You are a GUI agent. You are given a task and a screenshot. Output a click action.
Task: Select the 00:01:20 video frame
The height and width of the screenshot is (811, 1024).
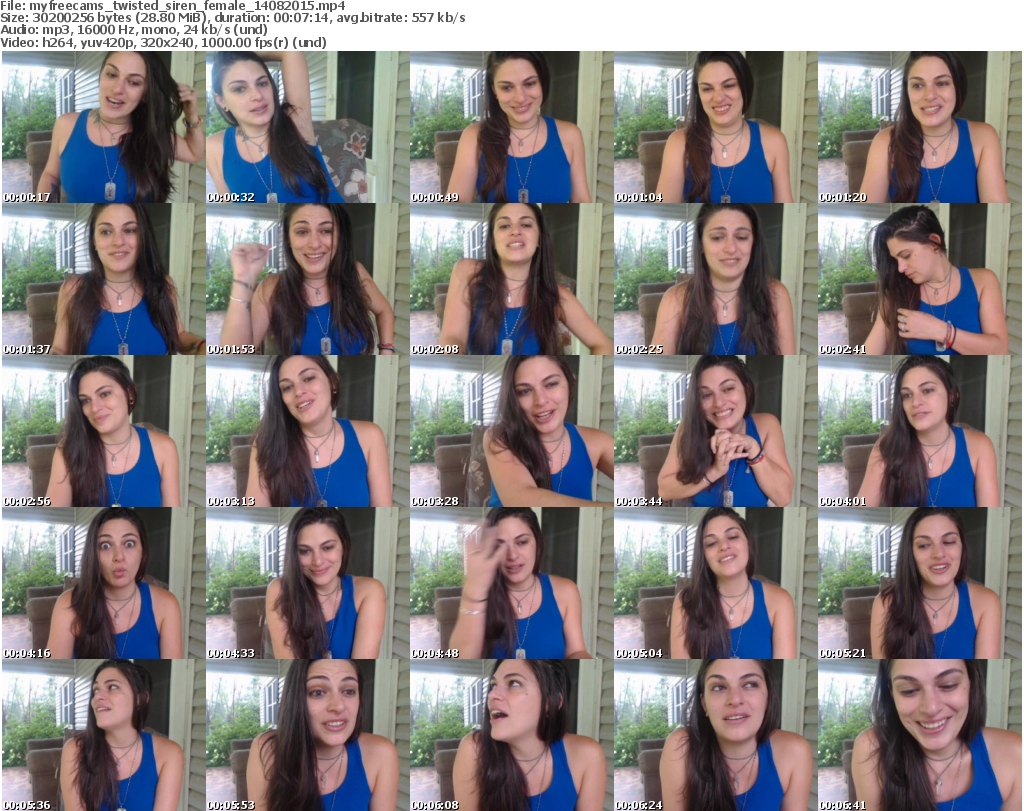pos(920,127)
